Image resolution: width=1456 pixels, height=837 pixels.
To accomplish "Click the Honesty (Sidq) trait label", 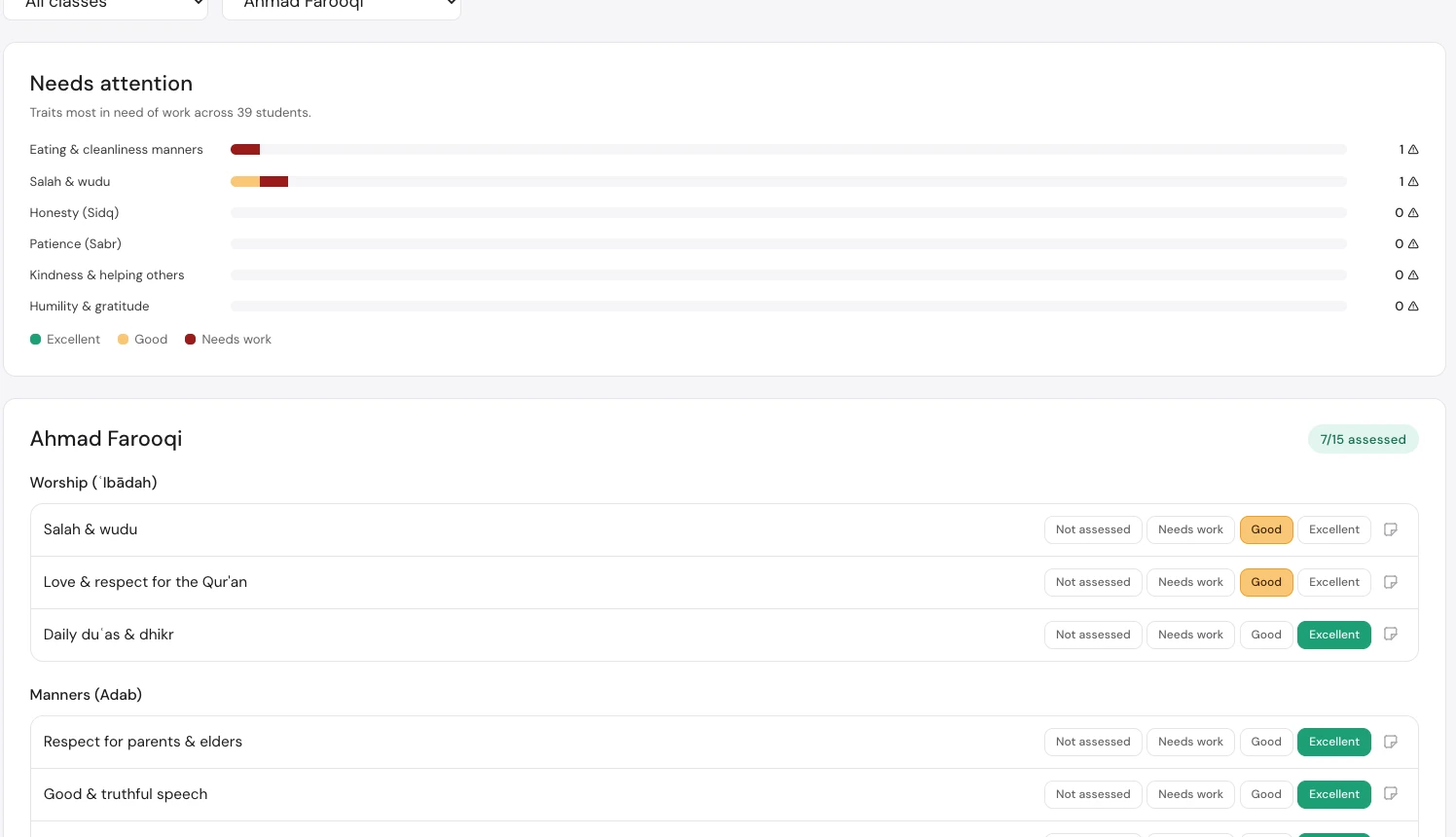I will pyautogui.click(x=74, y=213).
